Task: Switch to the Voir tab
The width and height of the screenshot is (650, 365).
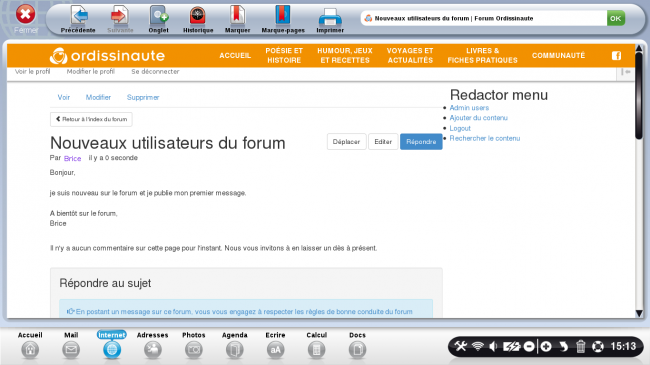Action: coord(63,97)
